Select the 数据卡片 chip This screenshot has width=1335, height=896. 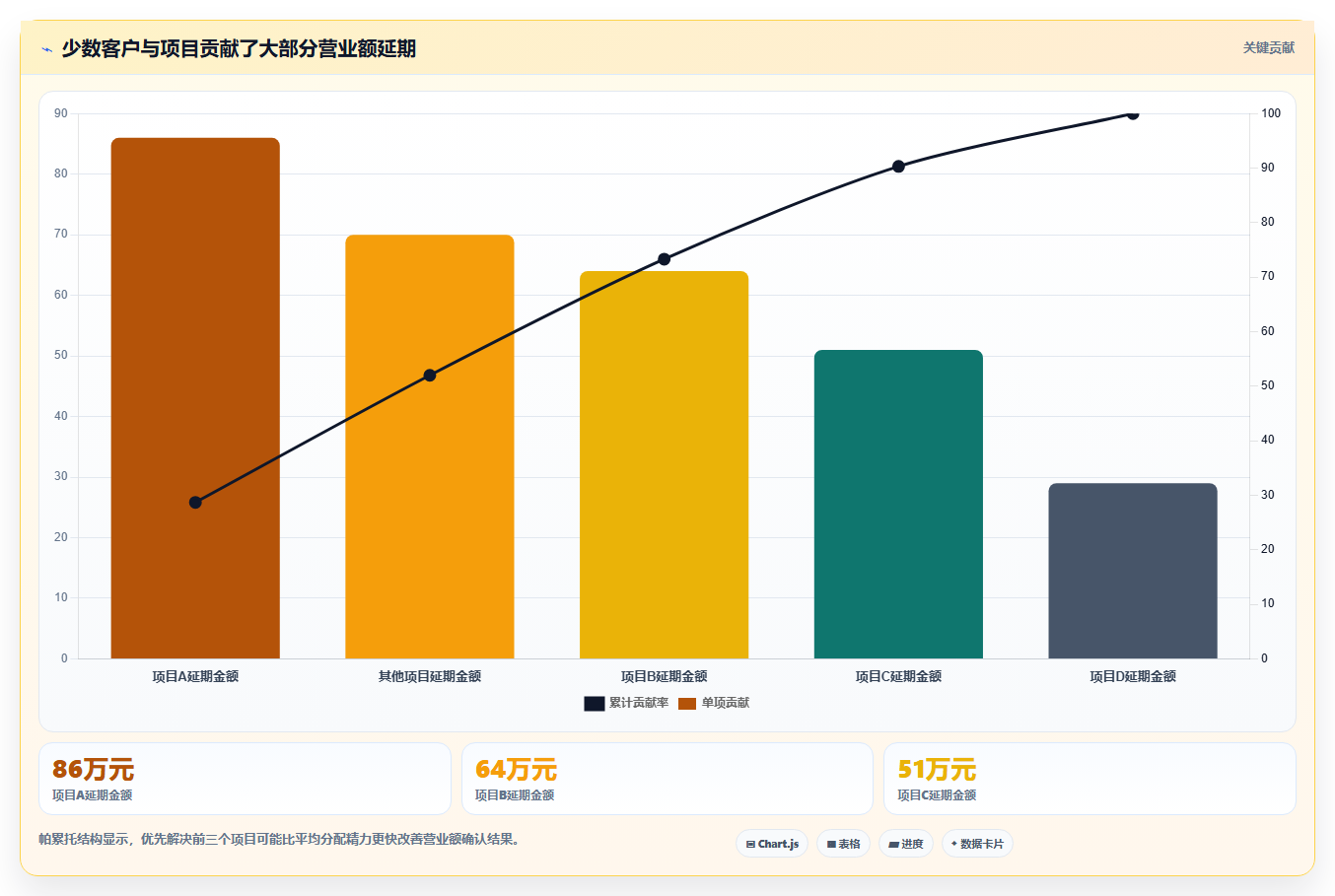[x=977, y=844]
